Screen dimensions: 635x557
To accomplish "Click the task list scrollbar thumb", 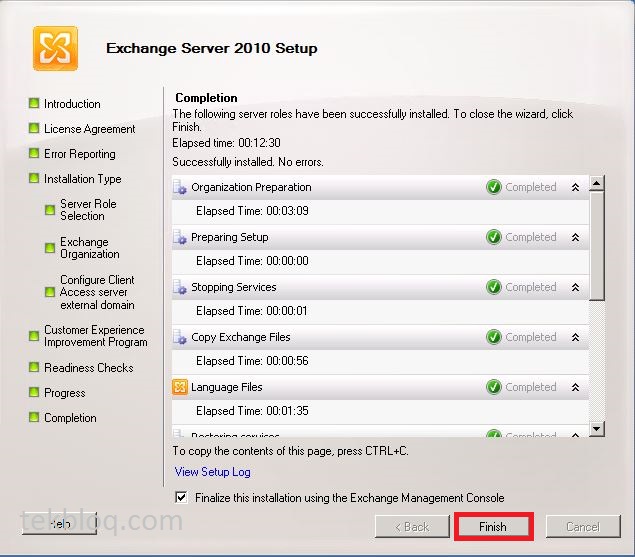I will 597,246.
